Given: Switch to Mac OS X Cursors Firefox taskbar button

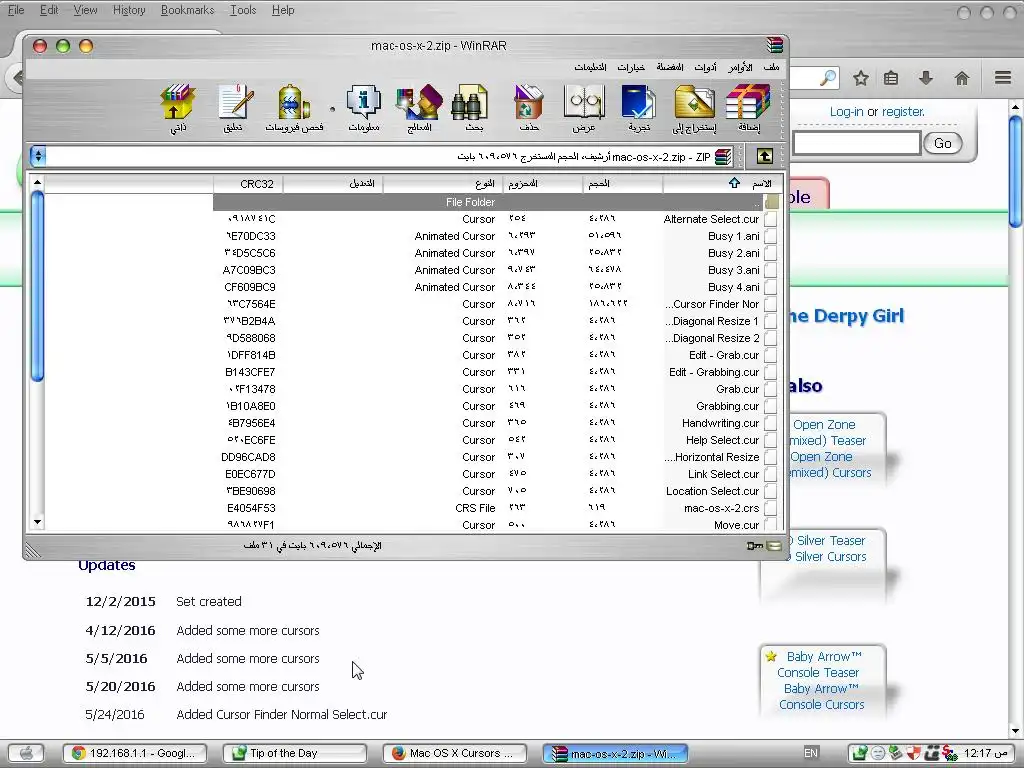Looking at the screenshot, I should [455, 753].
